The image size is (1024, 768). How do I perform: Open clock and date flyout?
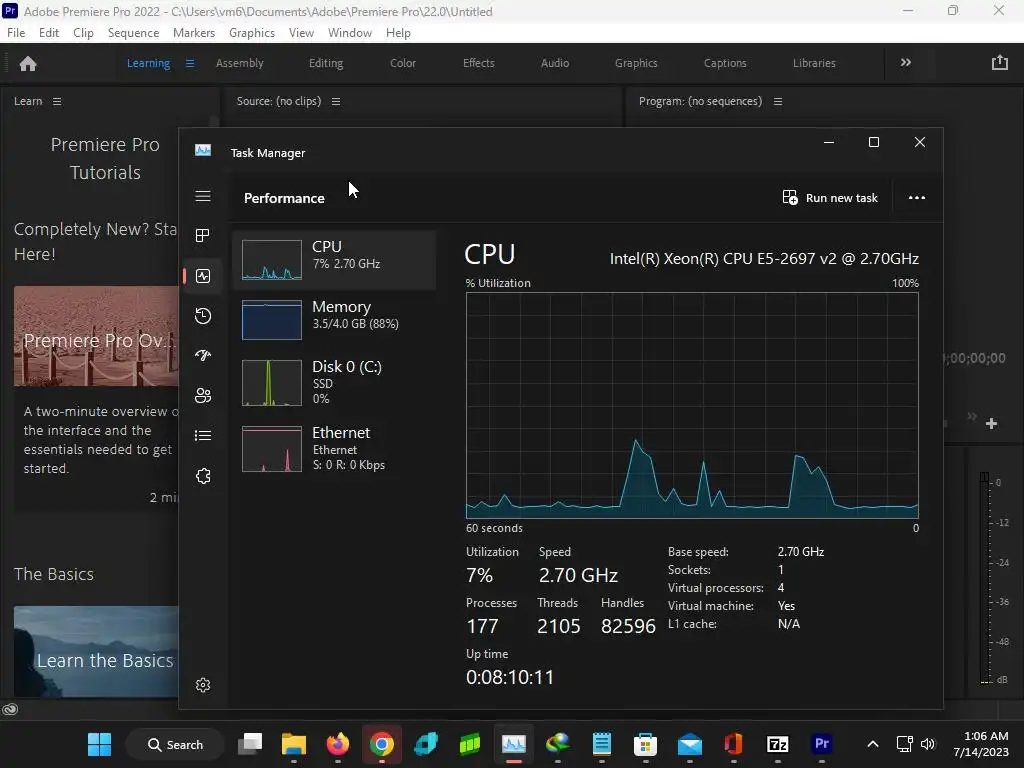click(981, 744)
